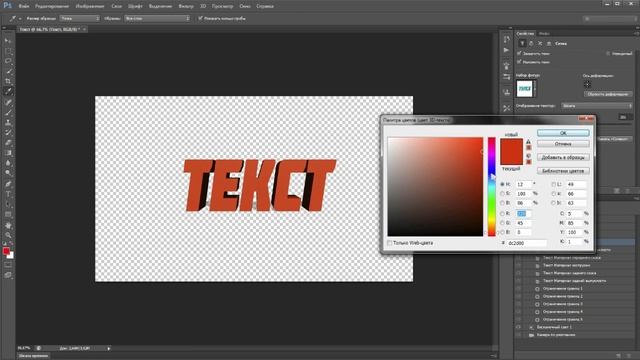The height and width of the screenshot is (360, 640).
Task: Open the Filter menu
Action: tap(186, 6)
